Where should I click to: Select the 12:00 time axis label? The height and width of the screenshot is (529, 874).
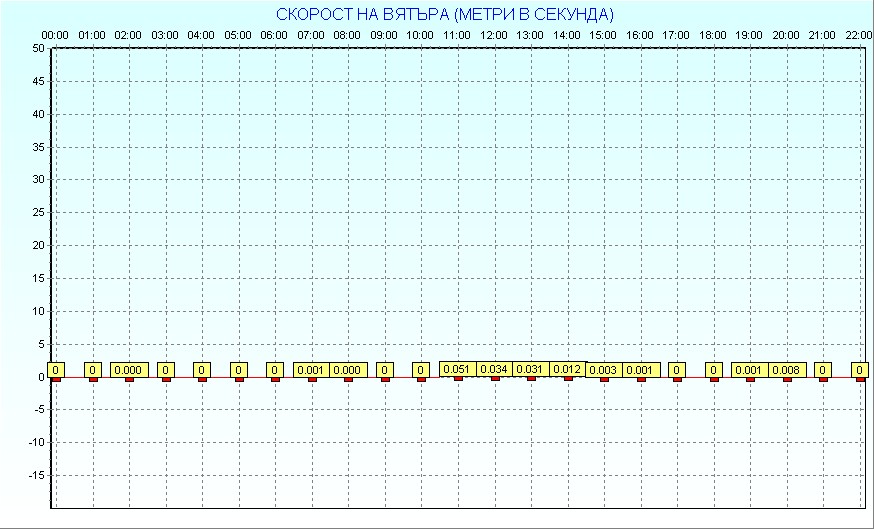tap(494, 35)
